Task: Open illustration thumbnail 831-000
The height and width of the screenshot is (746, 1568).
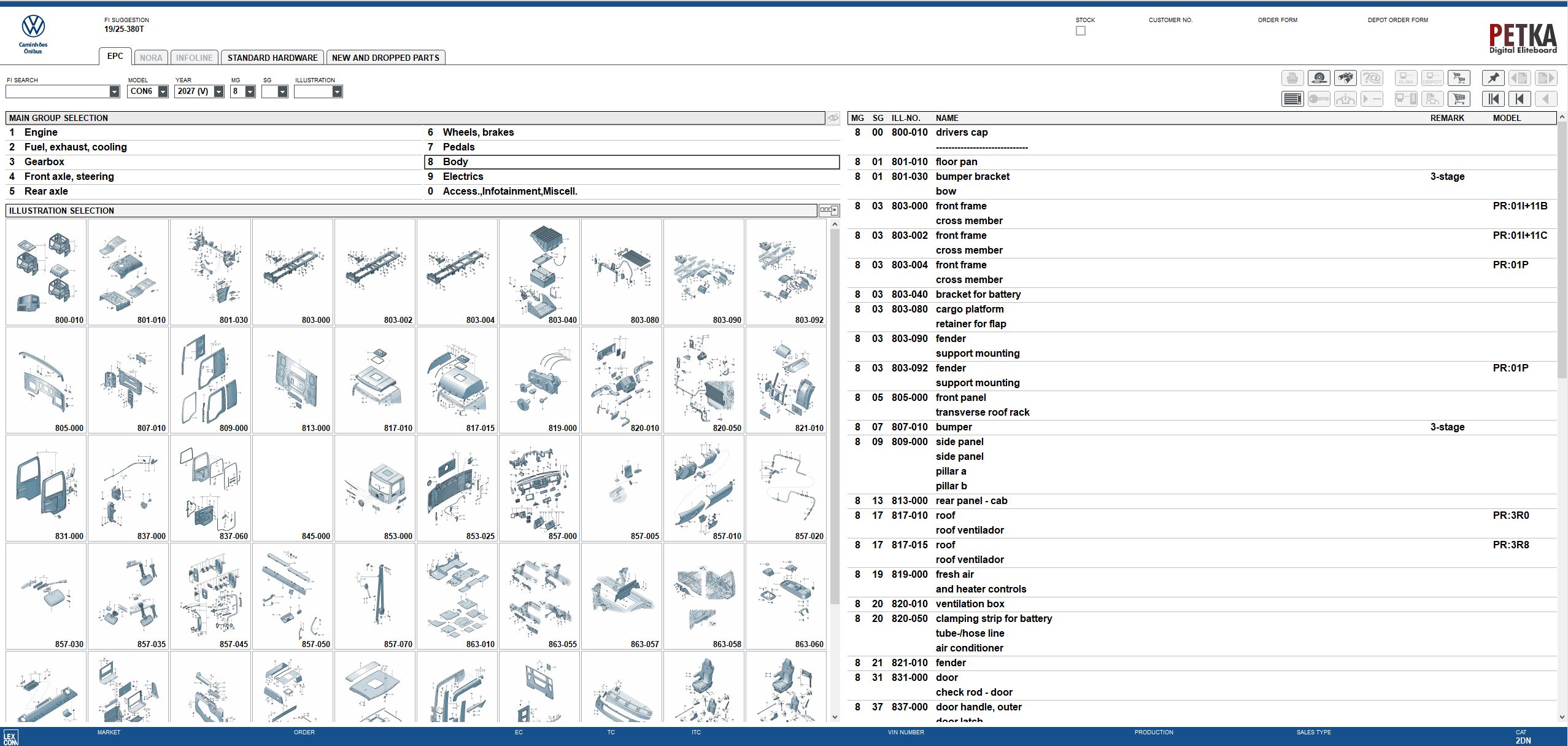Action: point(46,488)
